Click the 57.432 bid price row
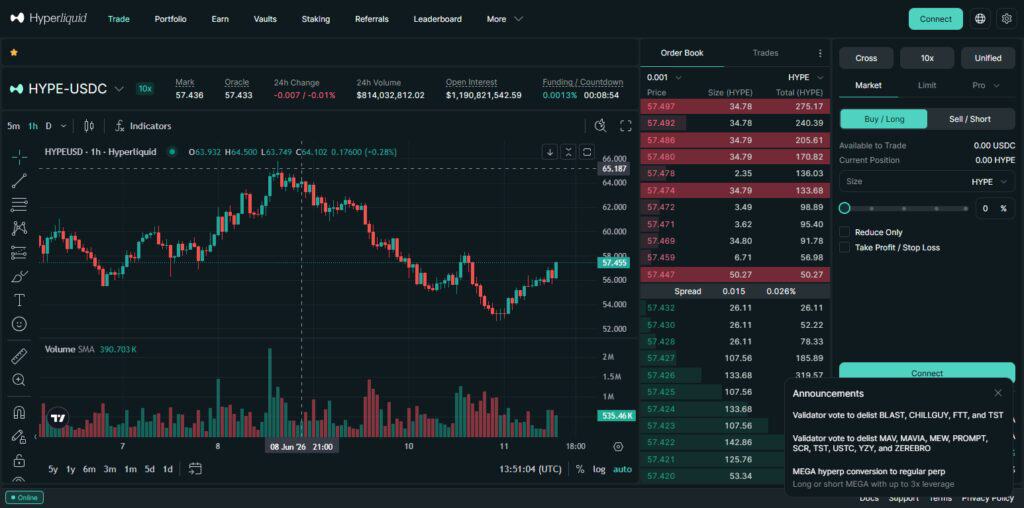Screen dimensions: 1024x508 click(735, 308)
